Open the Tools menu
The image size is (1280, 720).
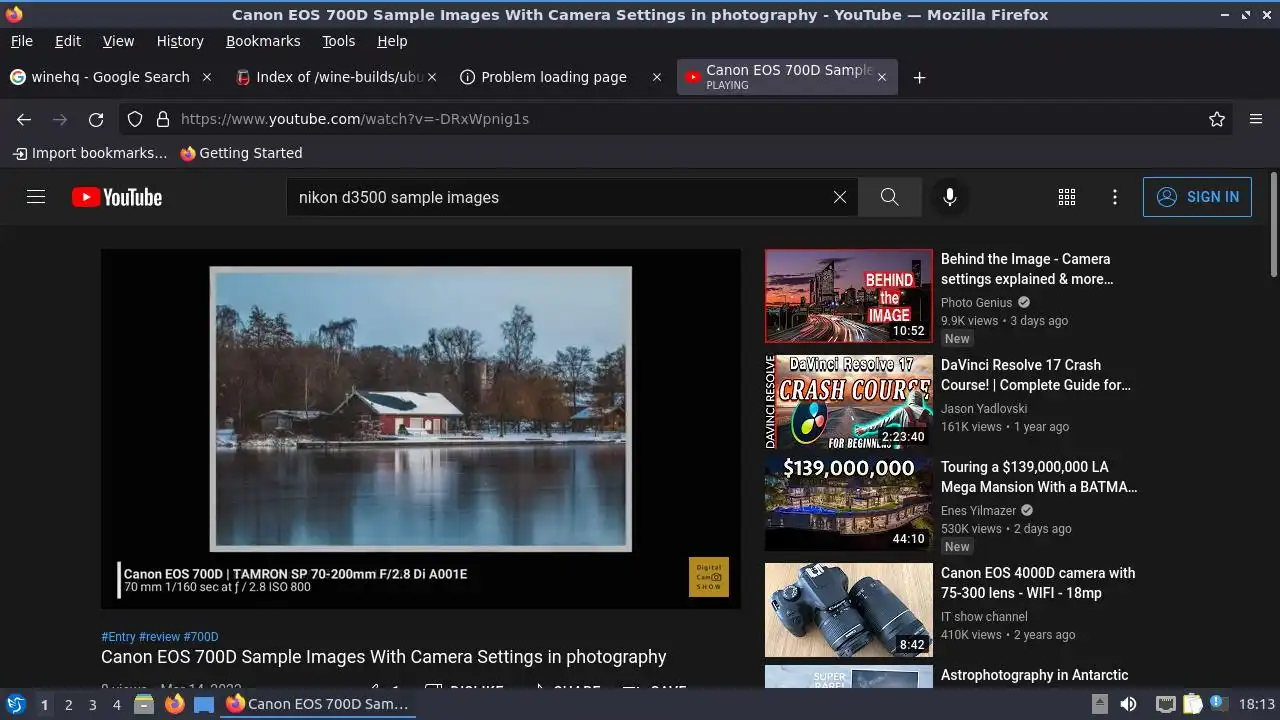click(338, 41)
